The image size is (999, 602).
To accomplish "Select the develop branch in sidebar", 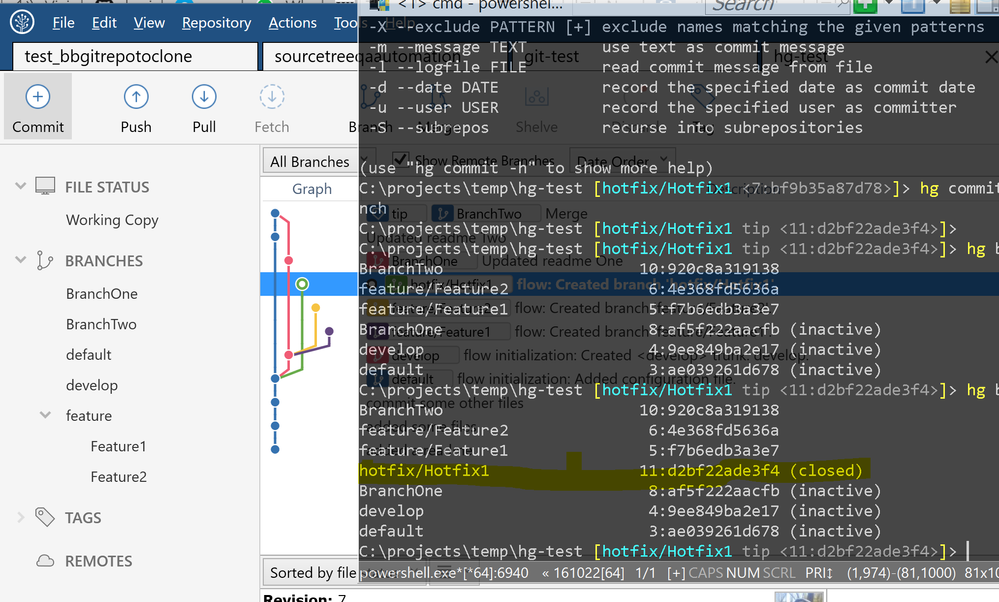I will click(x=92, y=385).
